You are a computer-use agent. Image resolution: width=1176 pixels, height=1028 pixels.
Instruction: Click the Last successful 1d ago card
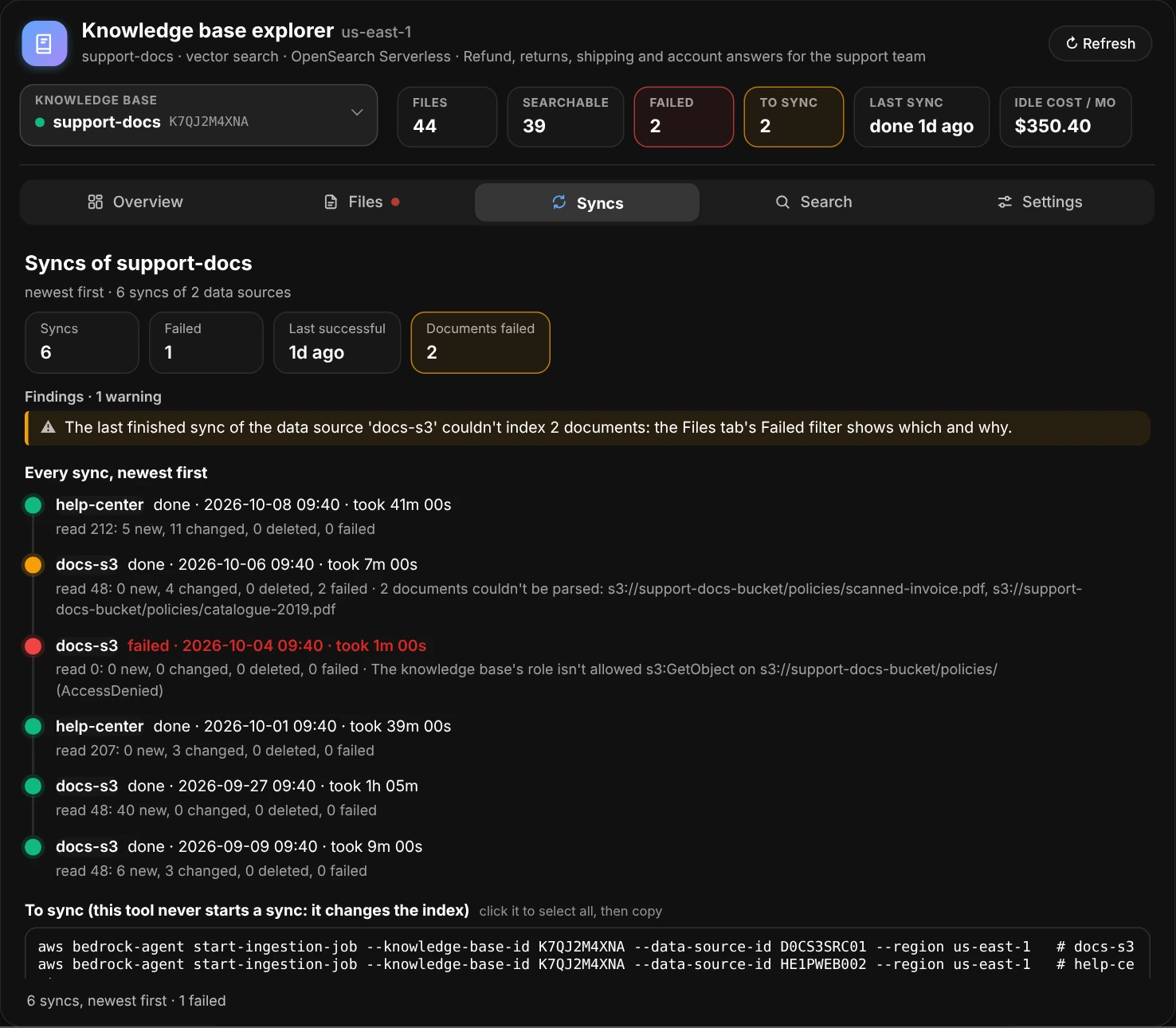pos(337,343)
